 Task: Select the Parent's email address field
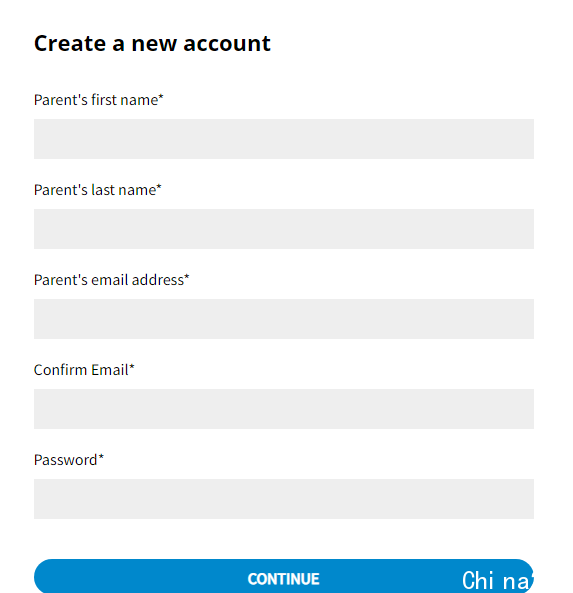(284, 319)
